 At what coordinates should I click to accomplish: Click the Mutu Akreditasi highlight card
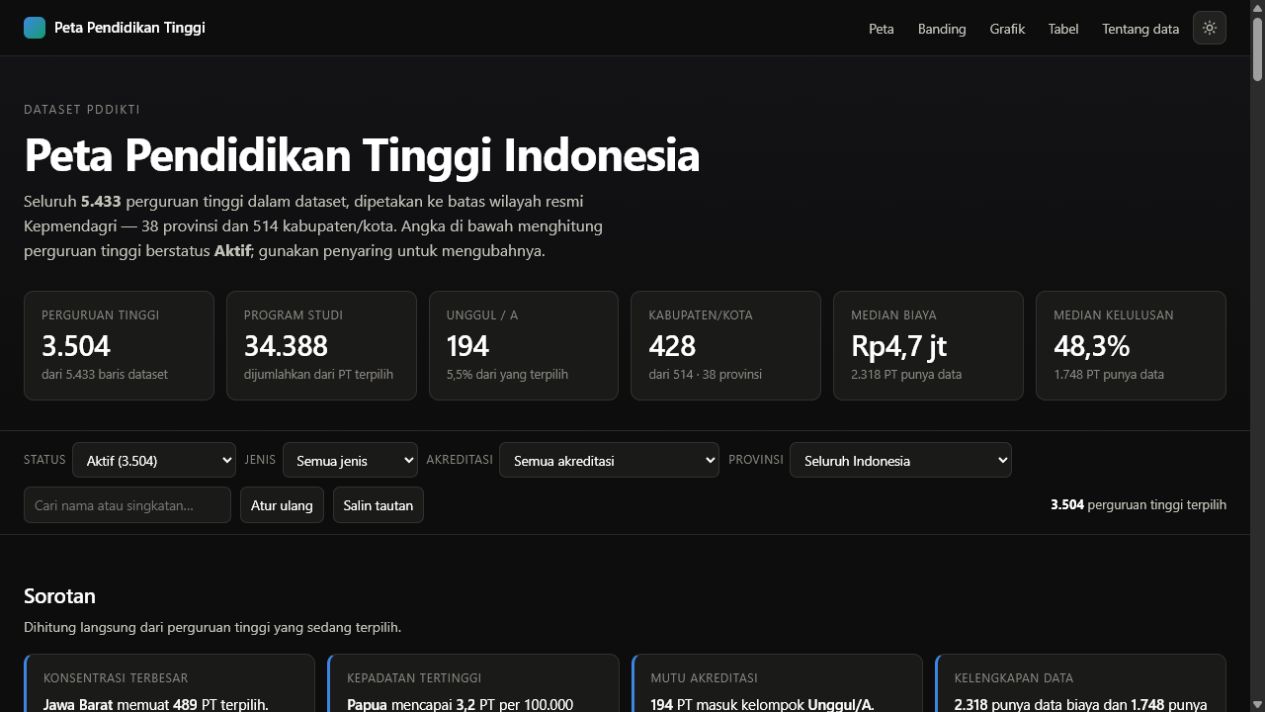777,683
